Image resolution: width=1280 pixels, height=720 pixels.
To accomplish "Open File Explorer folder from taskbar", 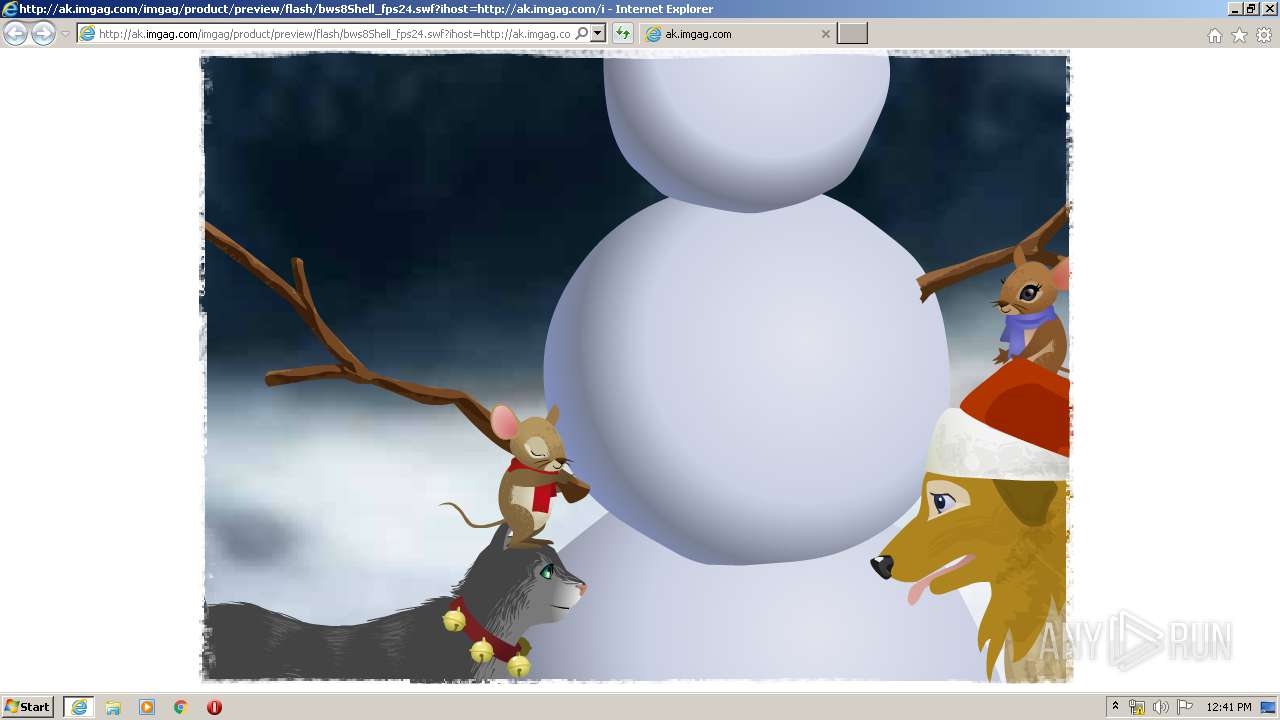I will [113, 707].
